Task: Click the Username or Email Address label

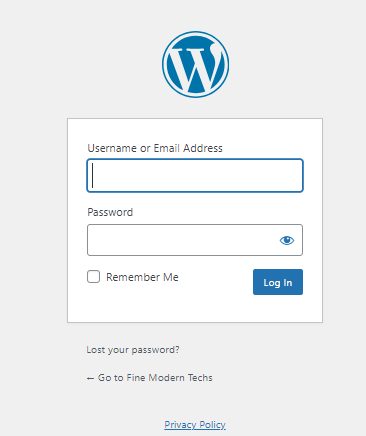Action: [155, 148]
